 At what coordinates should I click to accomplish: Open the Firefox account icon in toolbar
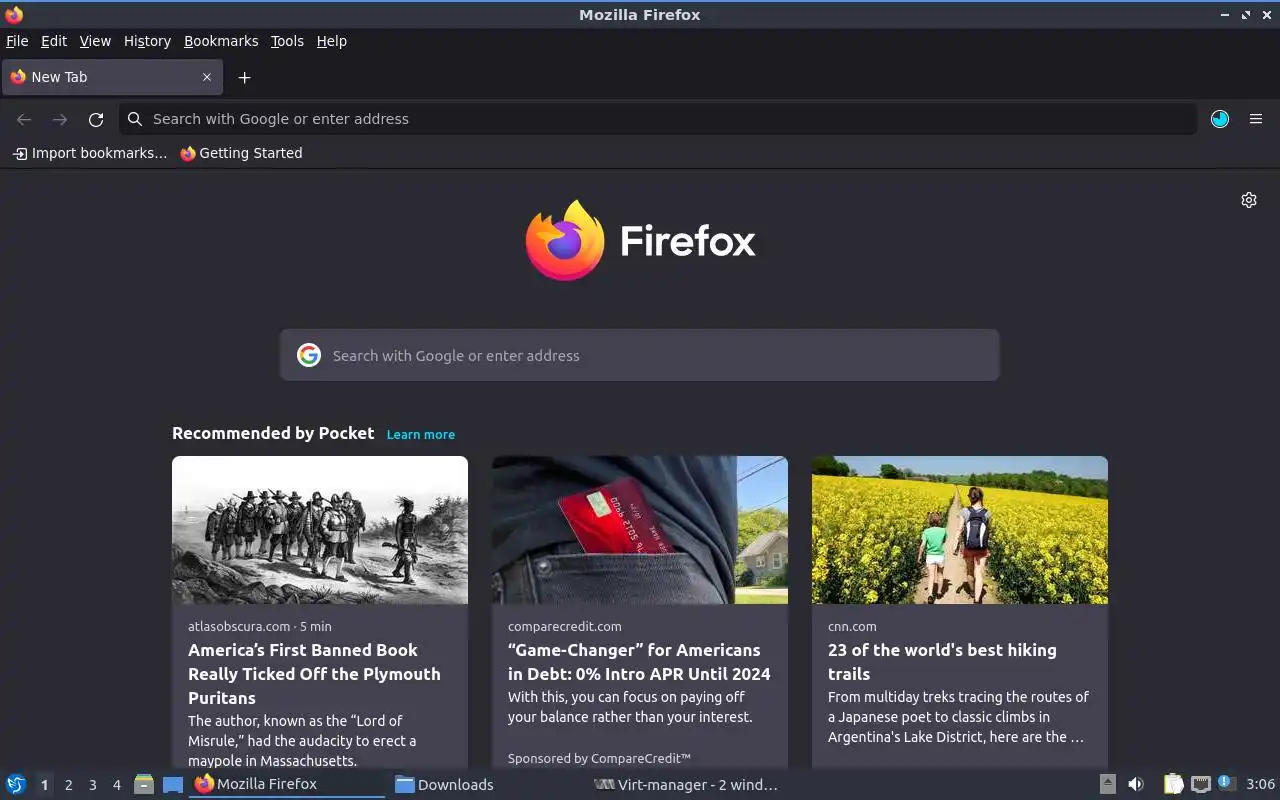[1220, 119]
